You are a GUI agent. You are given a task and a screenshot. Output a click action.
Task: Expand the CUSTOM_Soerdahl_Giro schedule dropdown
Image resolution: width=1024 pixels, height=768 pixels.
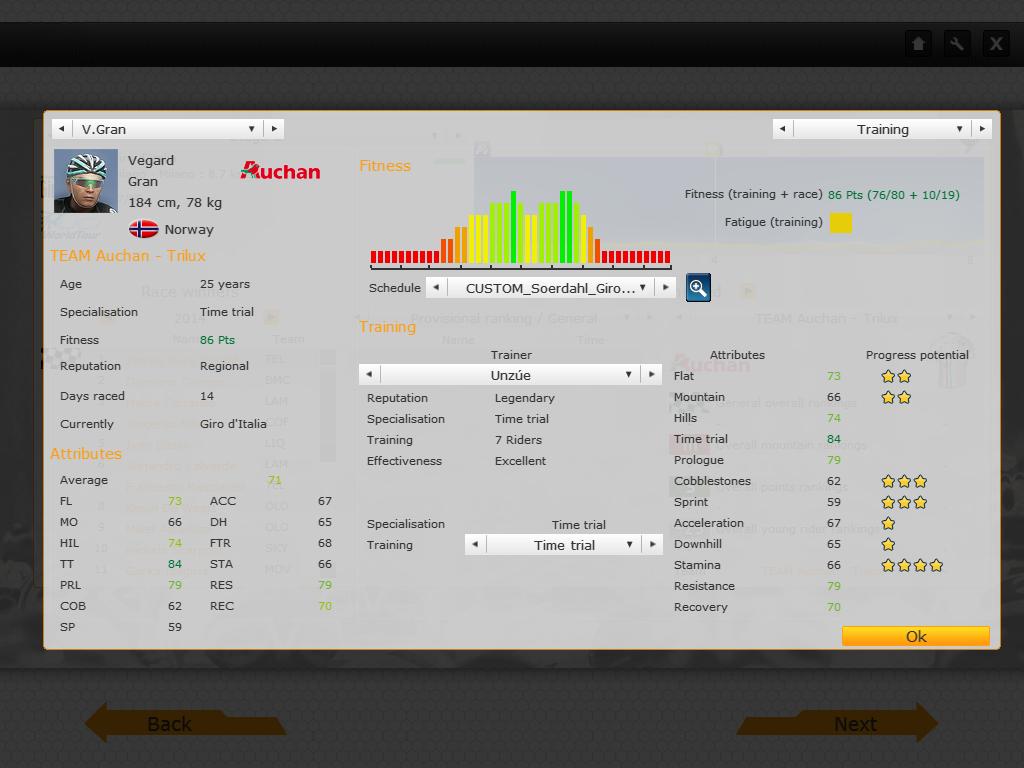point(643,288)
